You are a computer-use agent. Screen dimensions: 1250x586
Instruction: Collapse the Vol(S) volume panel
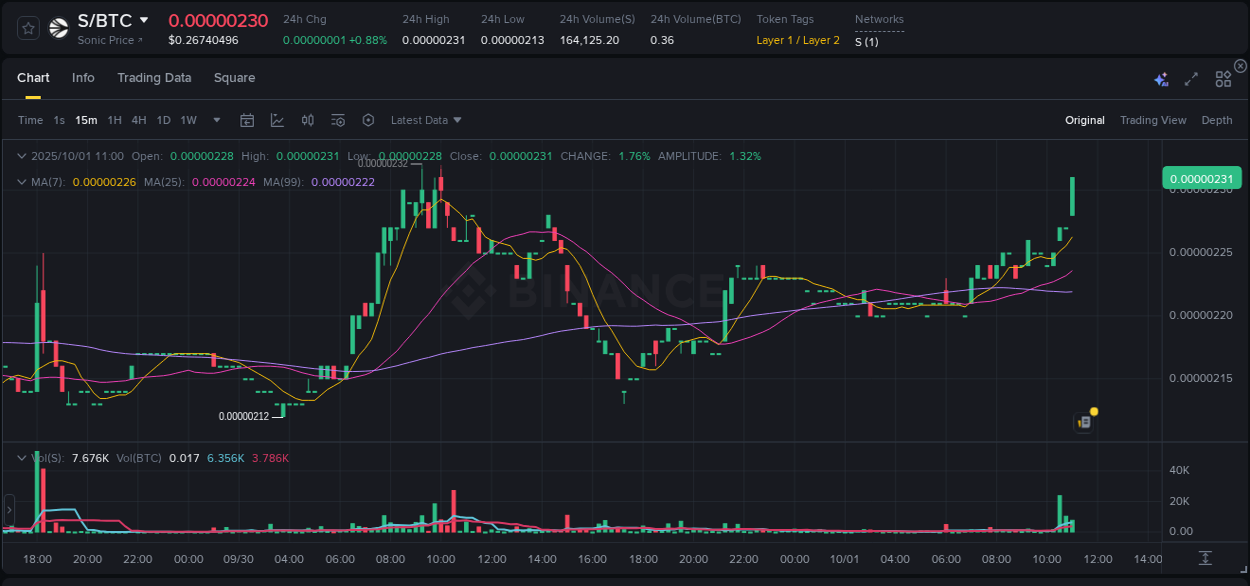click(20, 457)
